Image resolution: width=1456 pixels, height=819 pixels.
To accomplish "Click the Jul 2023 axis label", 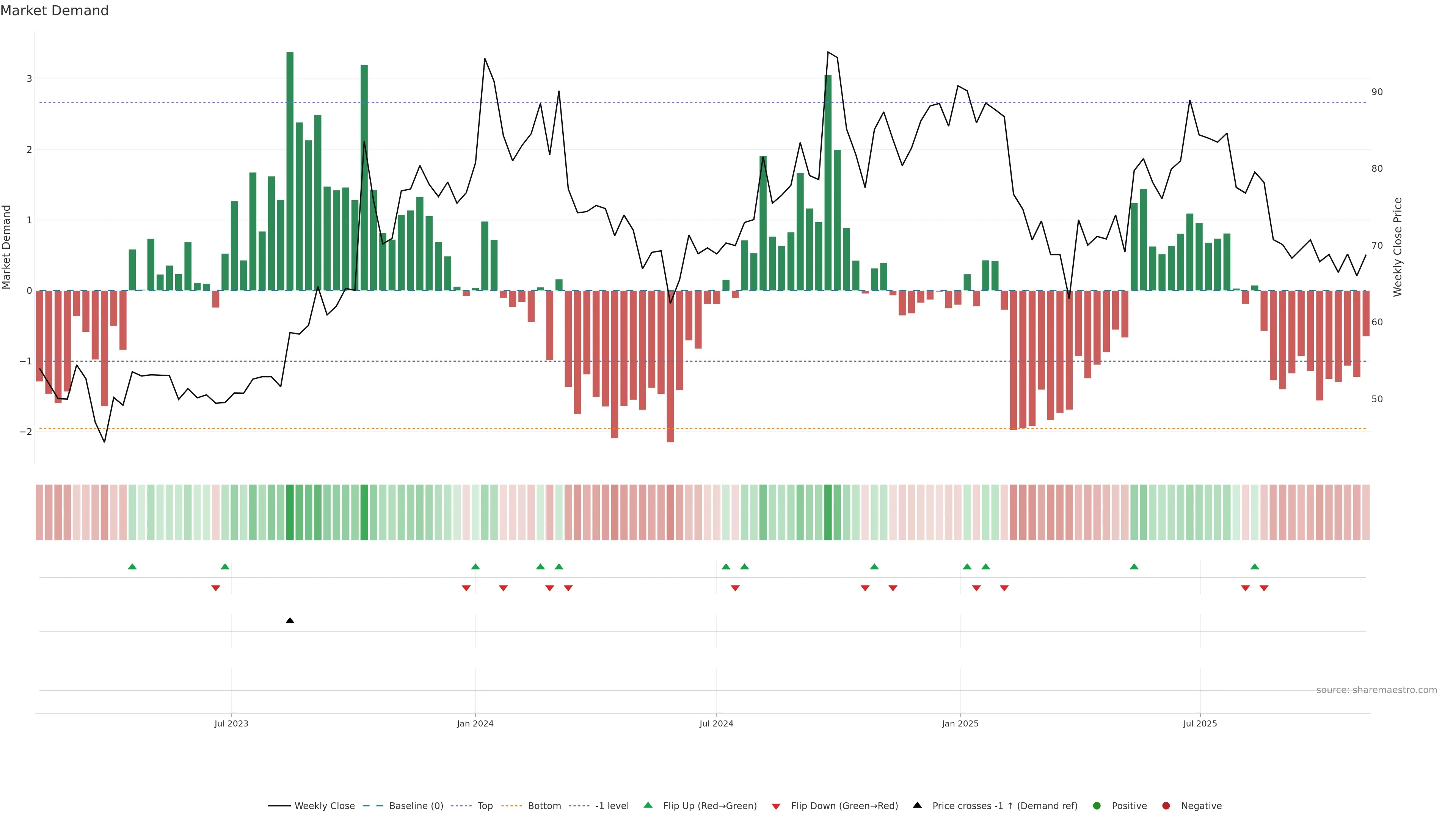I will 231,723.
